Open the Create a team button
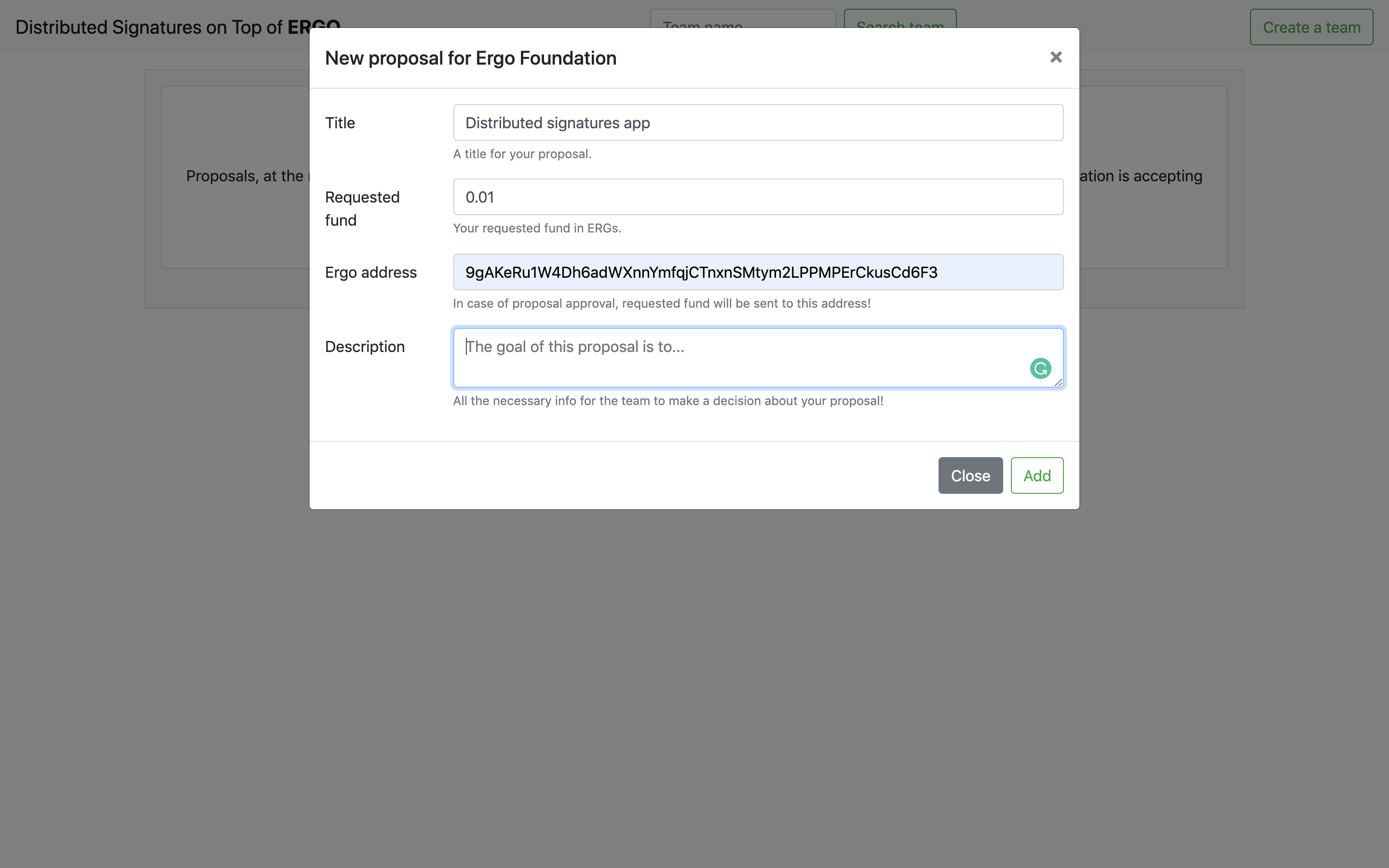 (1311, 27)
